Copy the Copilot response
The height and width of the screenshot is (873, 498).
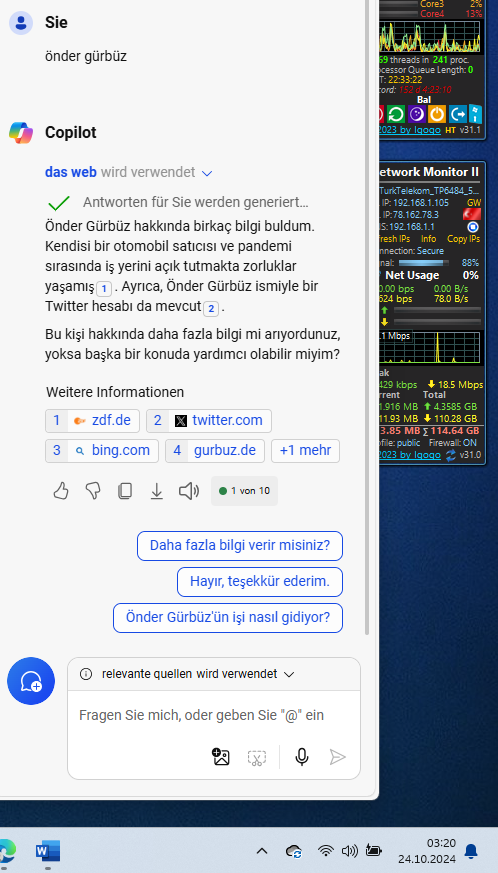[x=125, y=491]
